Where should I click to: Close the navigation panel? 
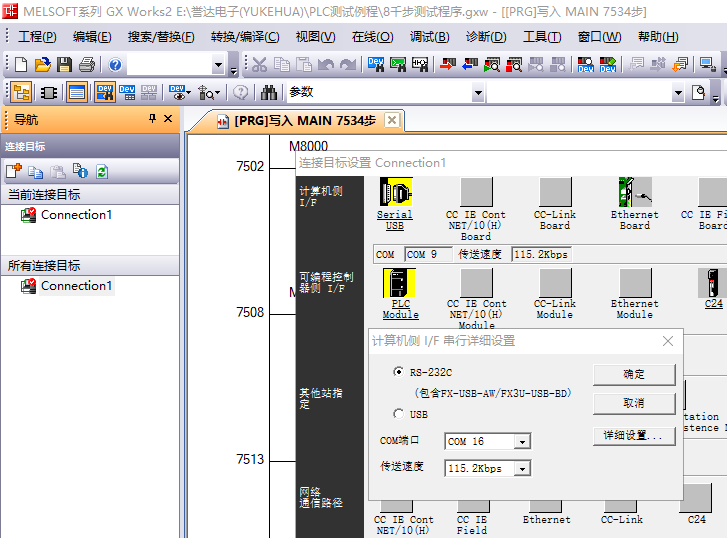point(168,119)
